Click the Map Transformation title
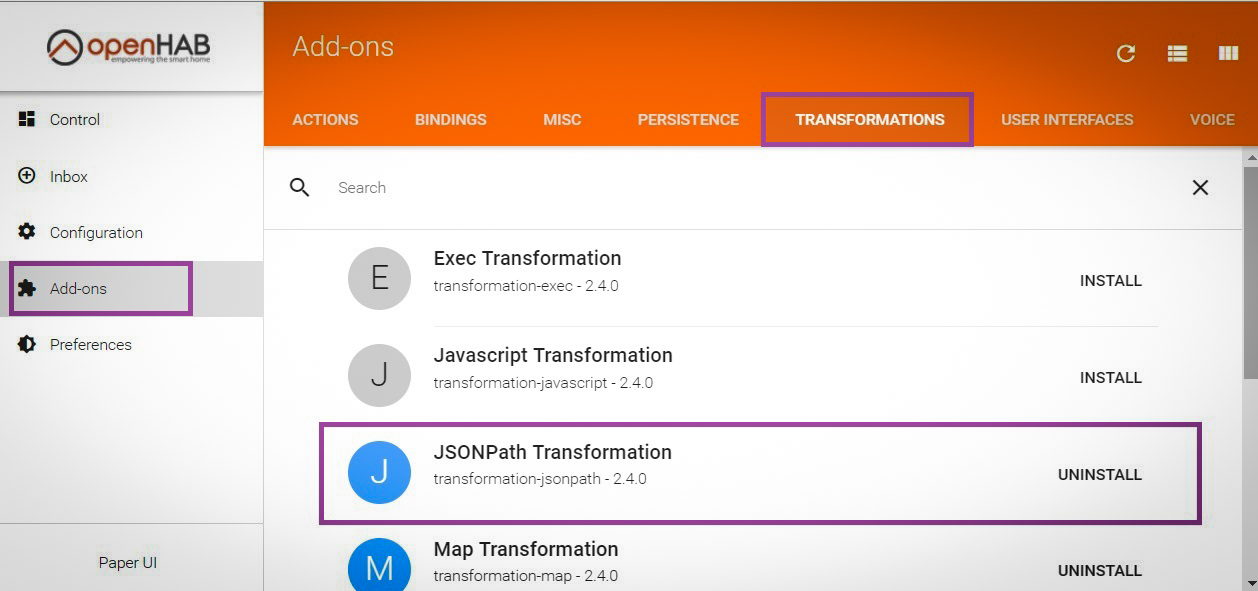 pos(526,549)
